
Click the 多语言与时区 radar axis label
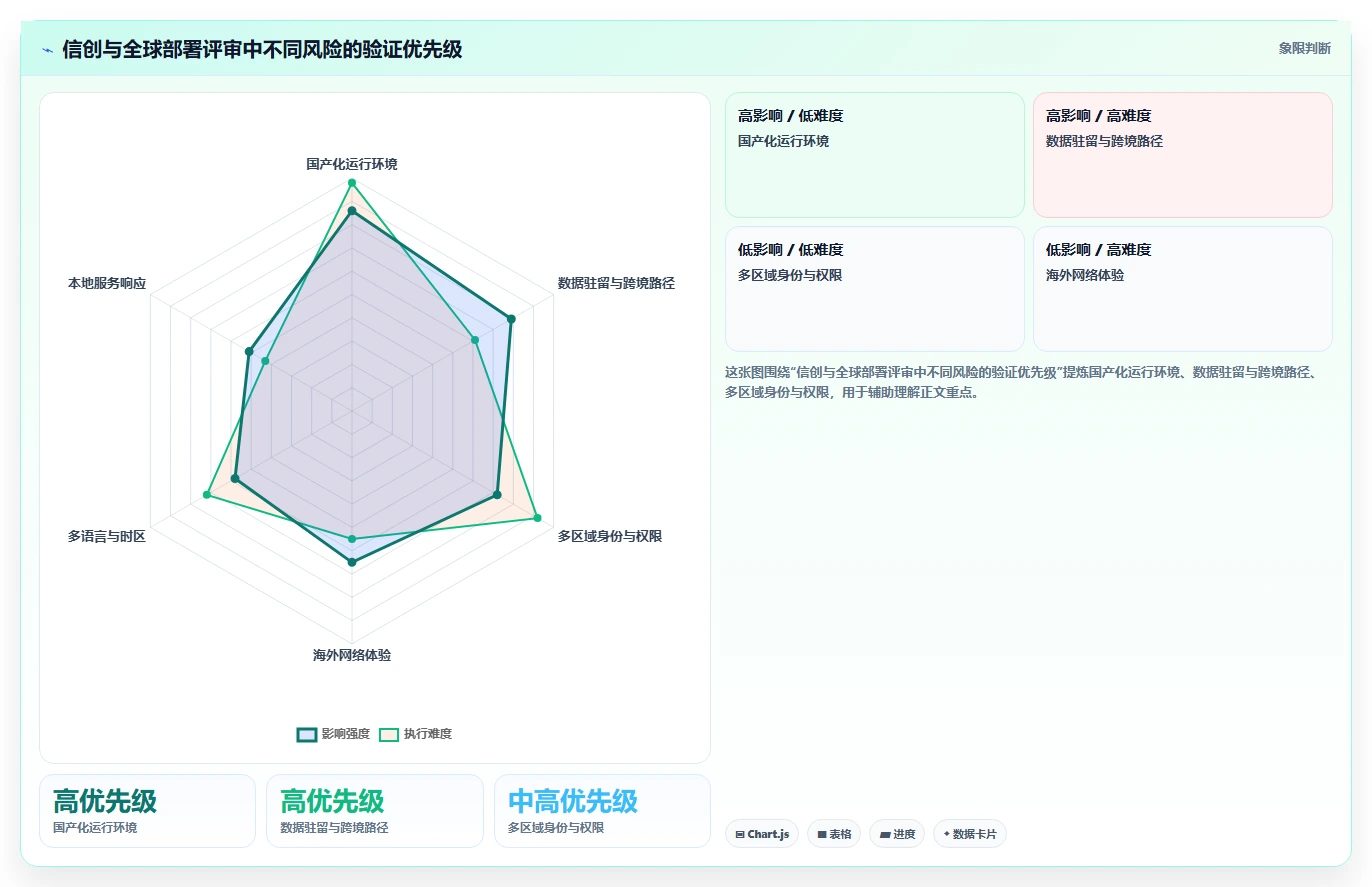[107, 536]
